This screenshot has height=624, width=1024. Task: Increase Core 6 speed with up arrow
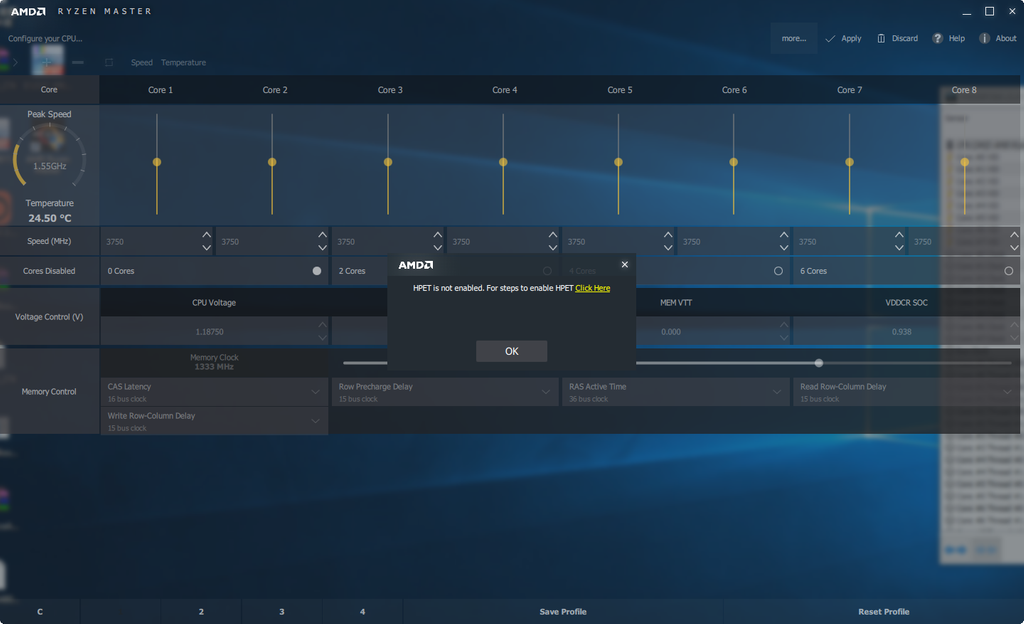click(784, 234)
